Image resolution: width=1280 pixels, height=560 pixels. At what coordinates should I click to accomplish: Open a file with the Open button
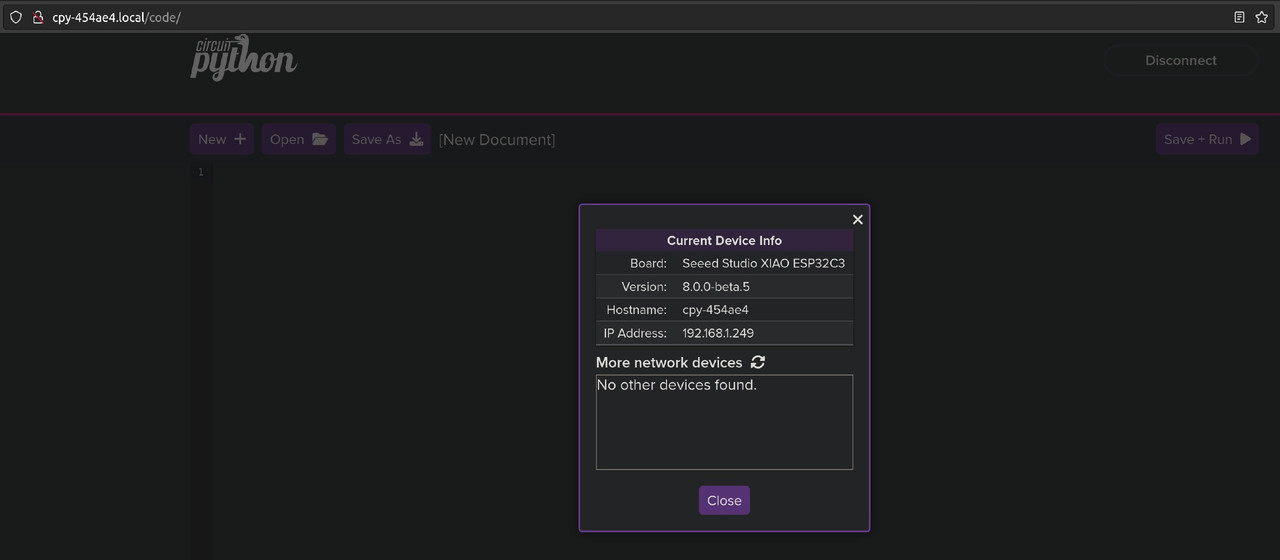[x=299, y=139]
